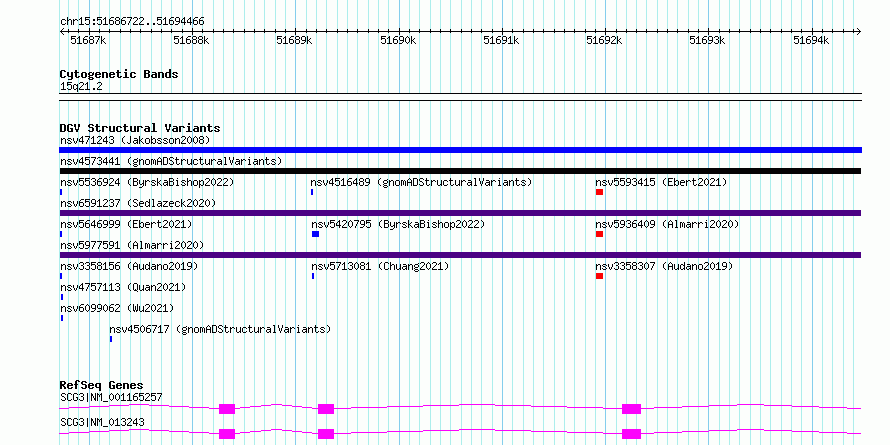Select first exon of SCG3|NM_001165257
This screenshot has width=890, height=445.
coord(227,409)
